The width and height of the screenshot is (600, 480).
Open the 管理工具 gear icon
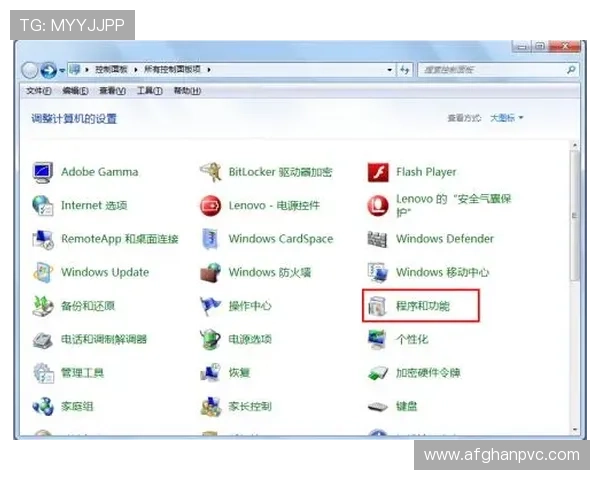pos(42,373)
